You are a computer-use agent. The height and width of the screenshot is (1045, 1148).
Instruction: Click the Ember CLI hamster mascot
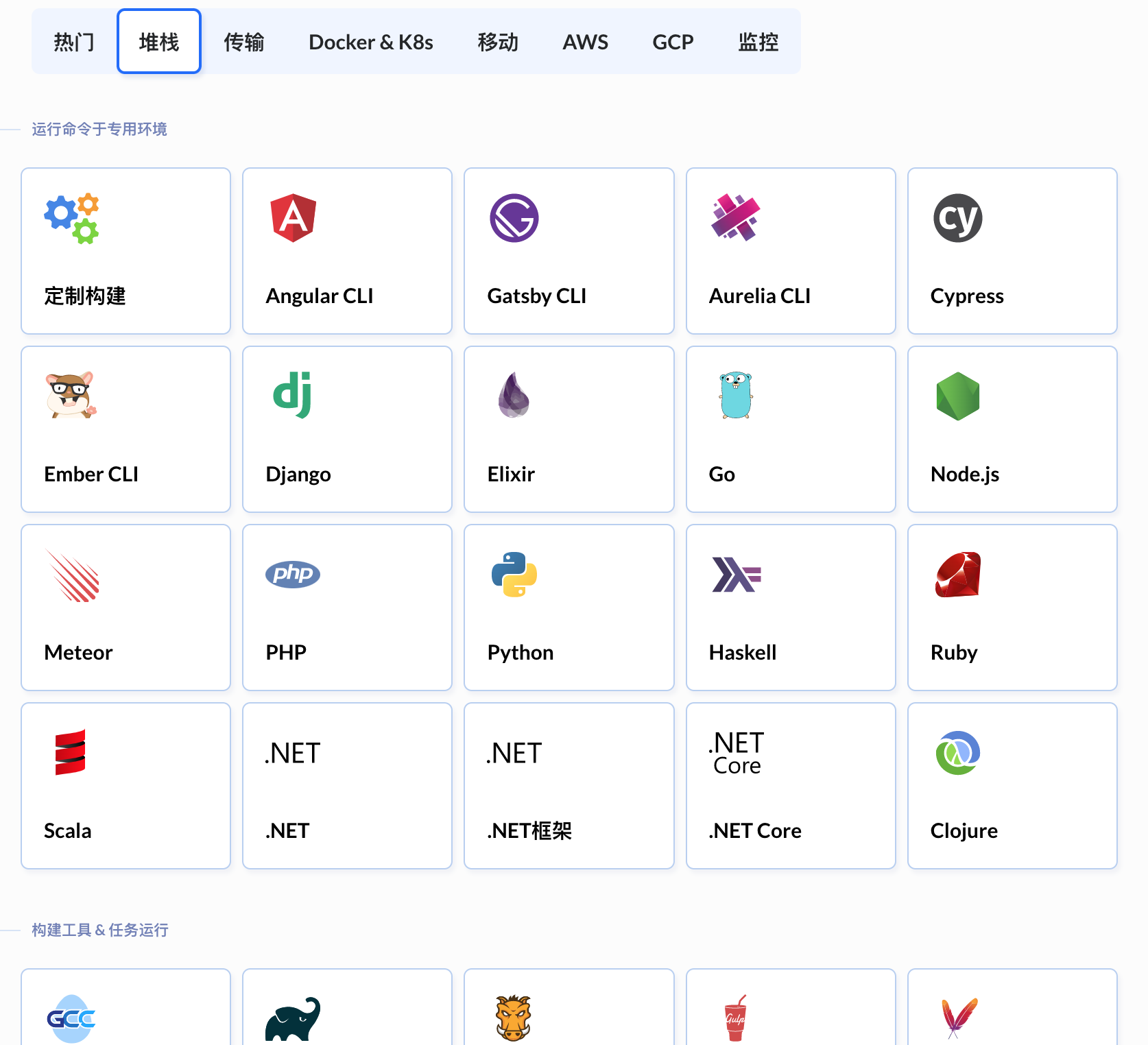(71, 396)
